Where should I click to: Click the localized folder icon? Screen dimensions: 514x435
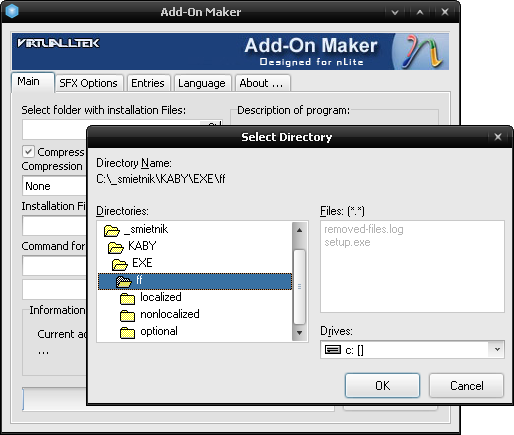click(127, 298)
